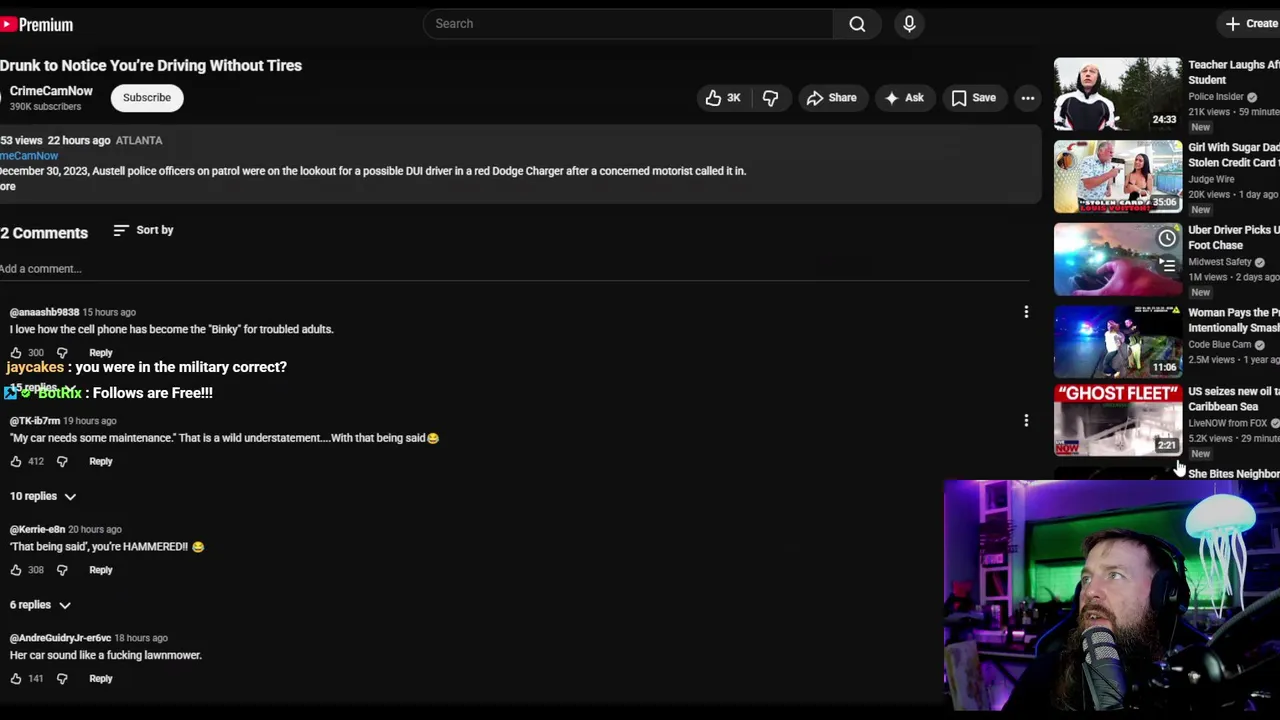Open the Girl With Sugar Daddy thumbnail
This screenshot has width=1280, height=720.
pos(1118,177)
